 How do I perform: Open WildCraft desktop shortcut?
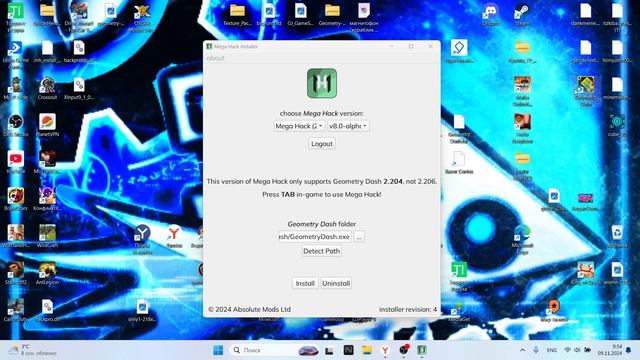(47, 236)
